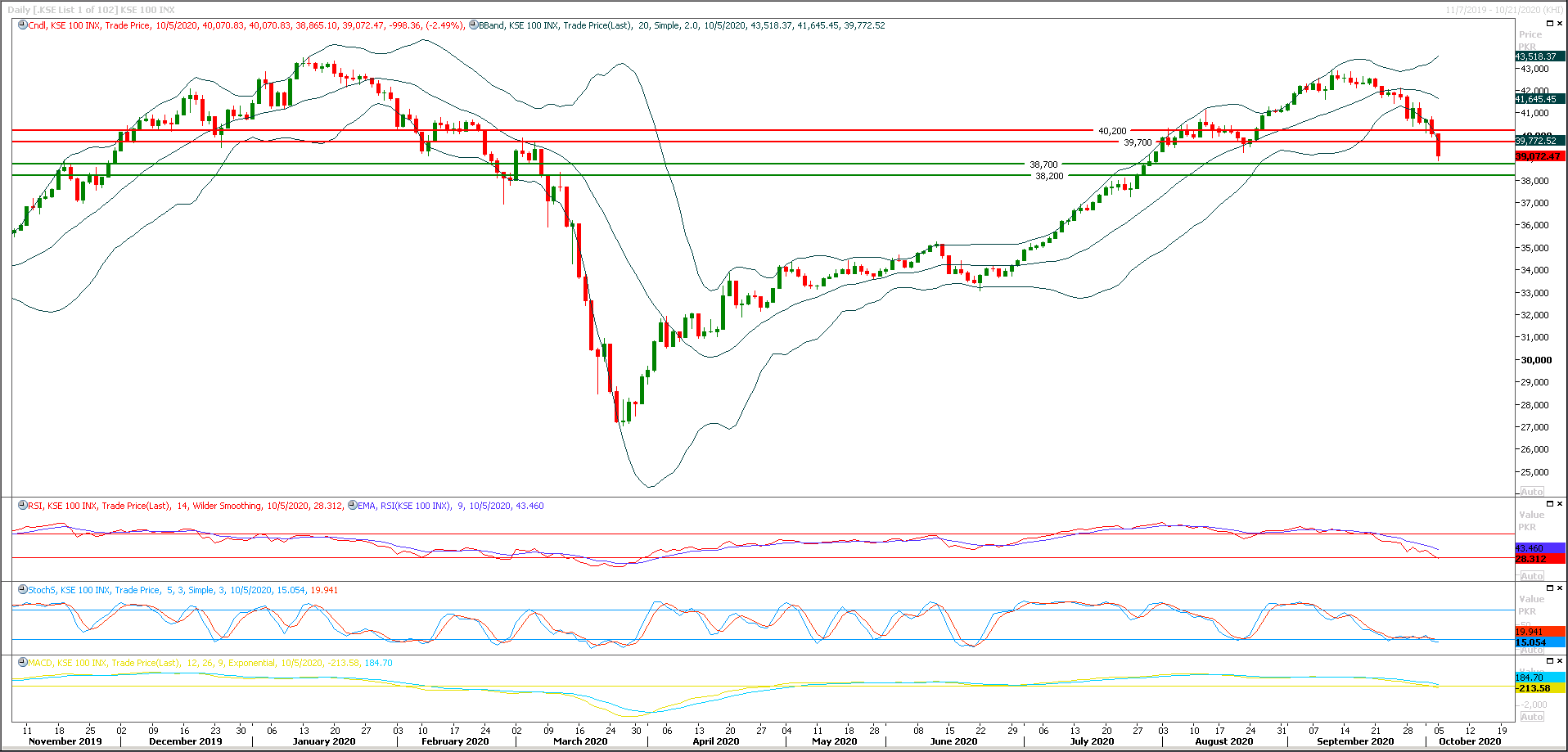Click the 15.054 stochastic value tag

[x=1539, y=642]
